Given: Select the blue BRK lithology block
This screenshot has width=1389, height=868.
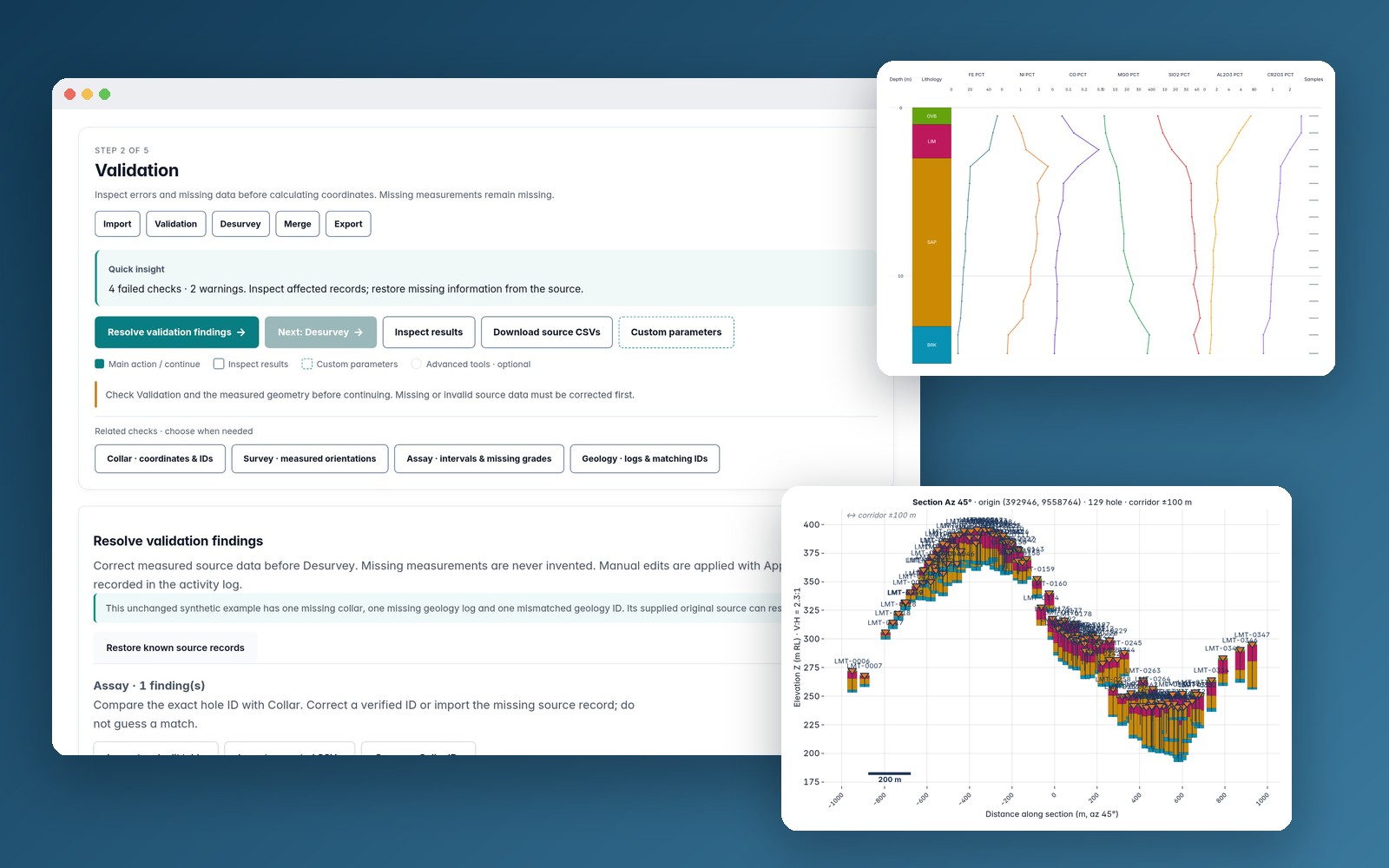Looking at the screenshot, I should (931, 345).
